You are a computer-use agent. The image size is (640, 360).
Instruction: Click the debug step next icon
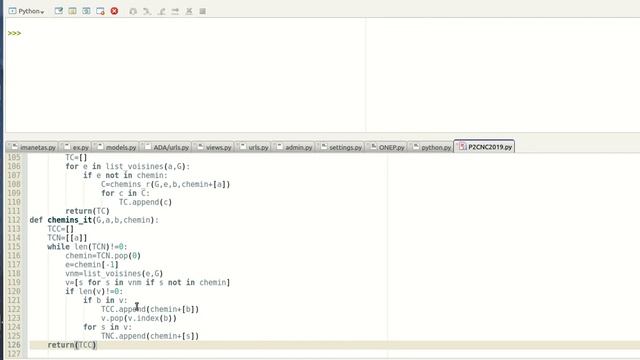point(147,11)
